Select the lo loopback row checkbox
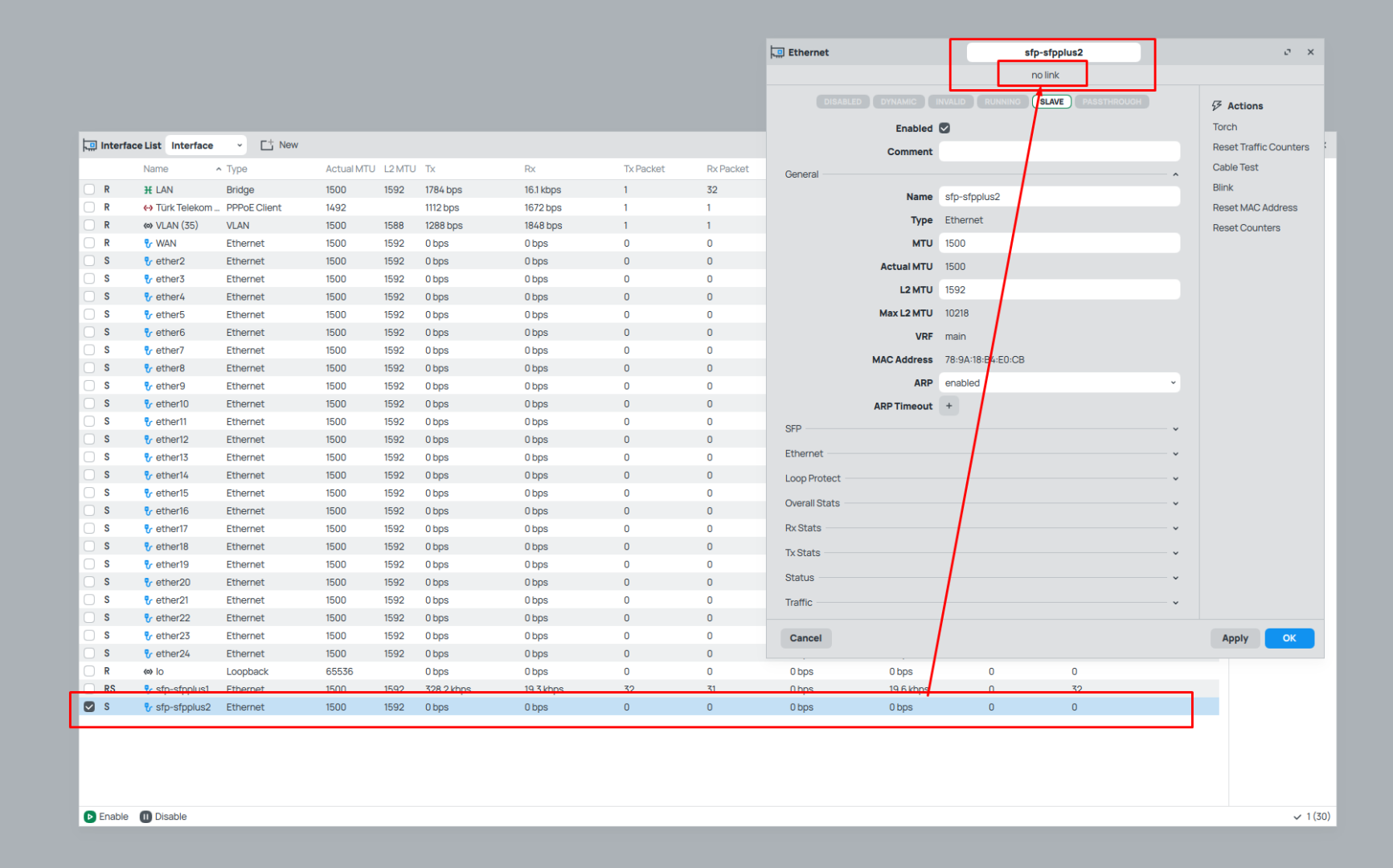The height and width of the screenshot is (868, 1393). coord(89,672)
